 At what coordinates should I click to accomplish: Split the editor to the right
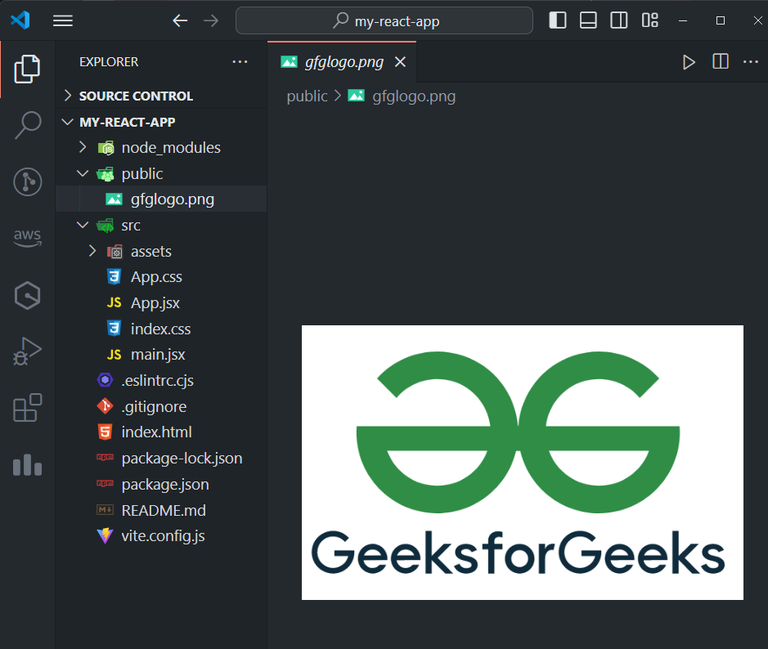tap(720, 62)
